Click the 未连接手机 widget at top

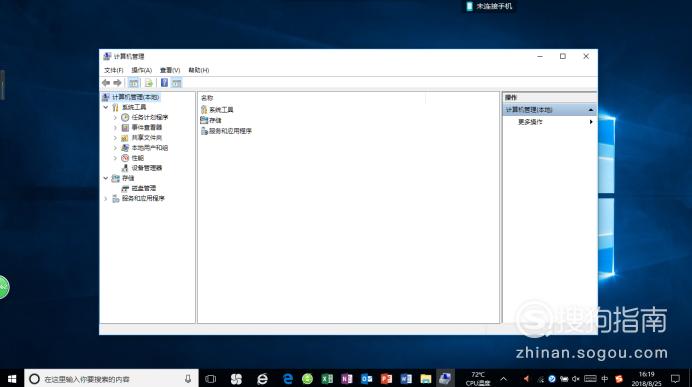click(489, 6)
